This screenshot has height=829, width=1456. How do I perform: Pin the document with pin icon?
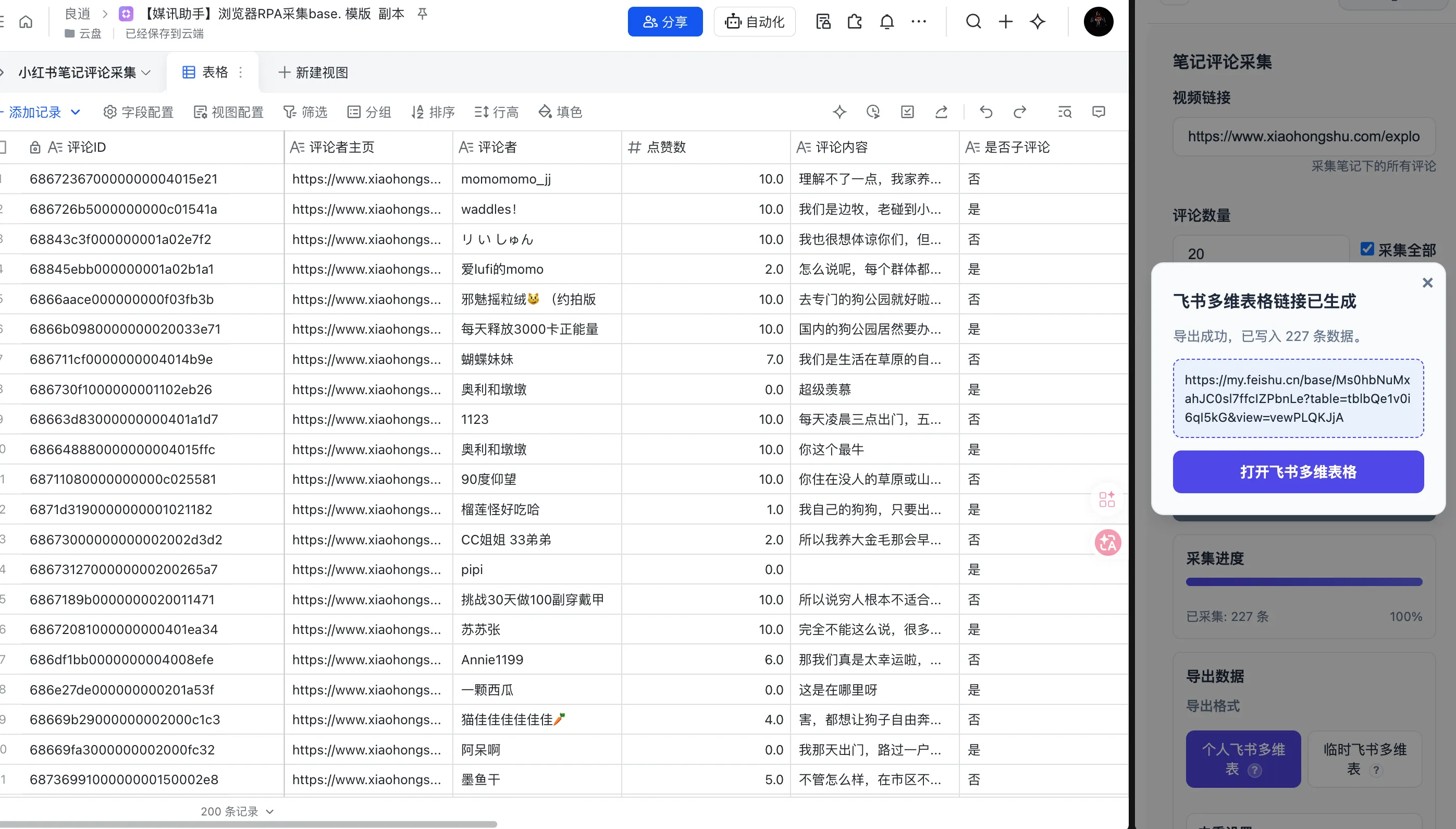click(x=422, y=14)
